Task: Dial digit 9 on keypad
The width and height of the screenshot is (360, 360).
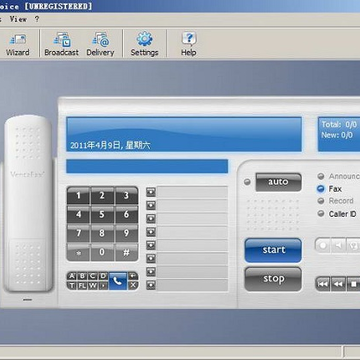Action: (x=126, y=233)
